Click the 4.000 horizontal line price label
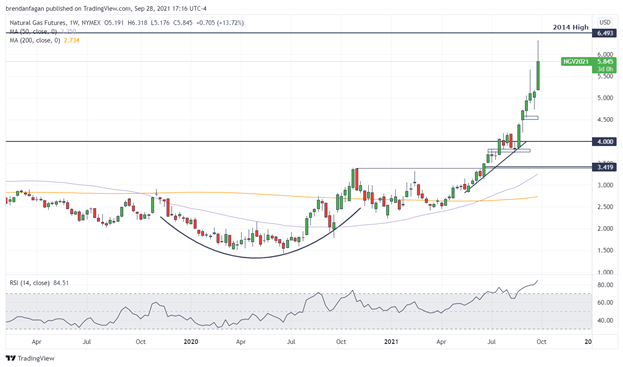Screen dimensions: 623x367 [604, 141]
